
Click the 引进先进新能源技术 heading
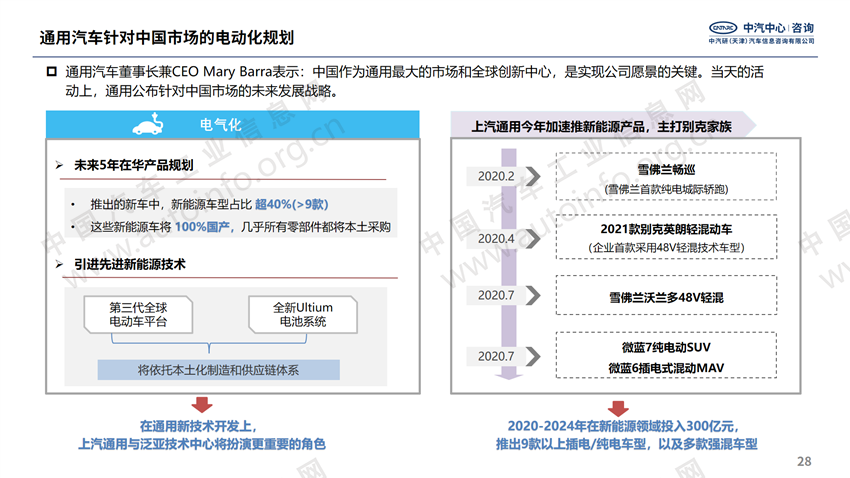tap(130, 264)
